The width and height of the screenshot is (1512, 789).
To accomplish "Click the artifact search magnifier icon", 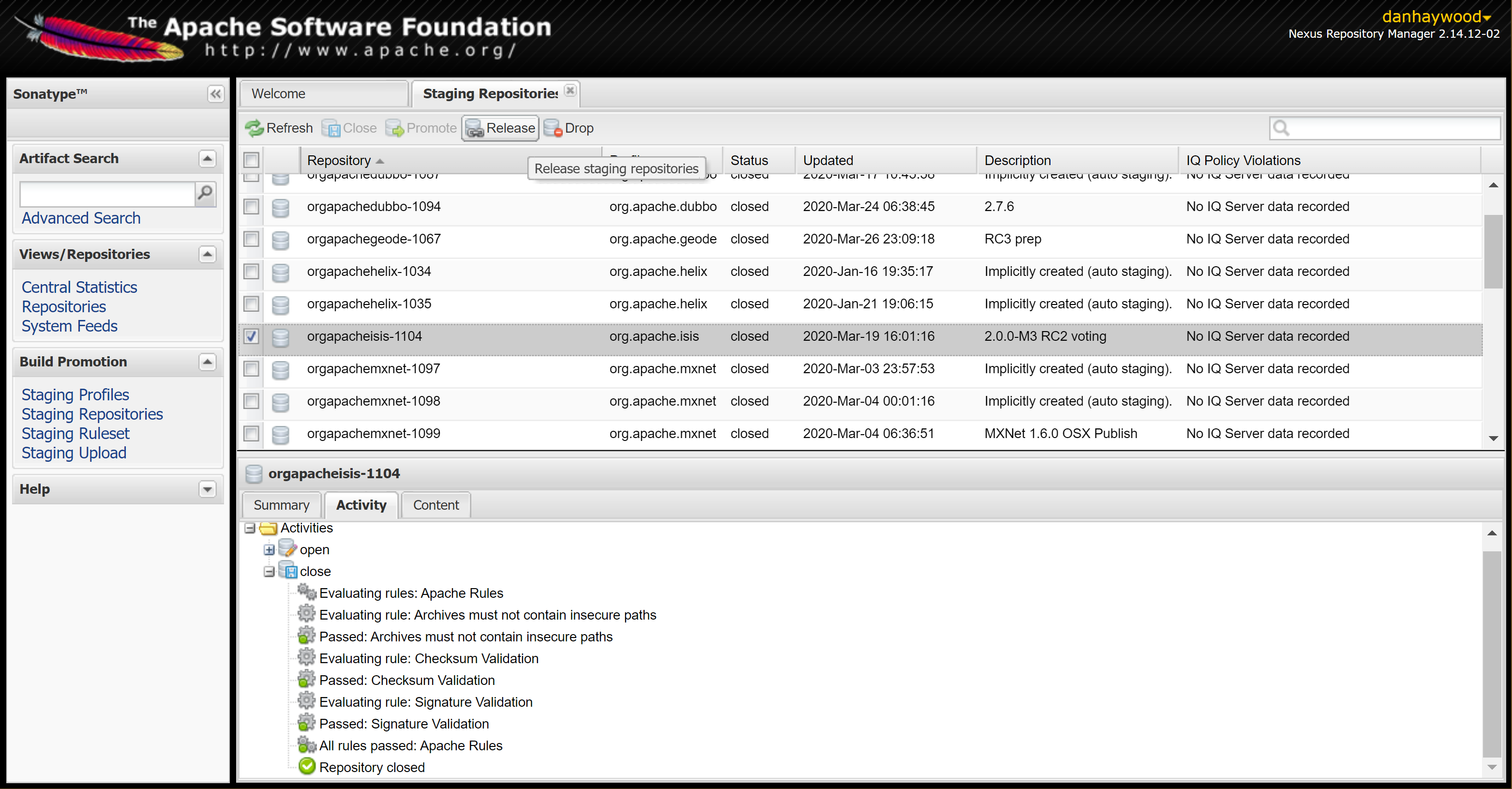I will (206, 193).
